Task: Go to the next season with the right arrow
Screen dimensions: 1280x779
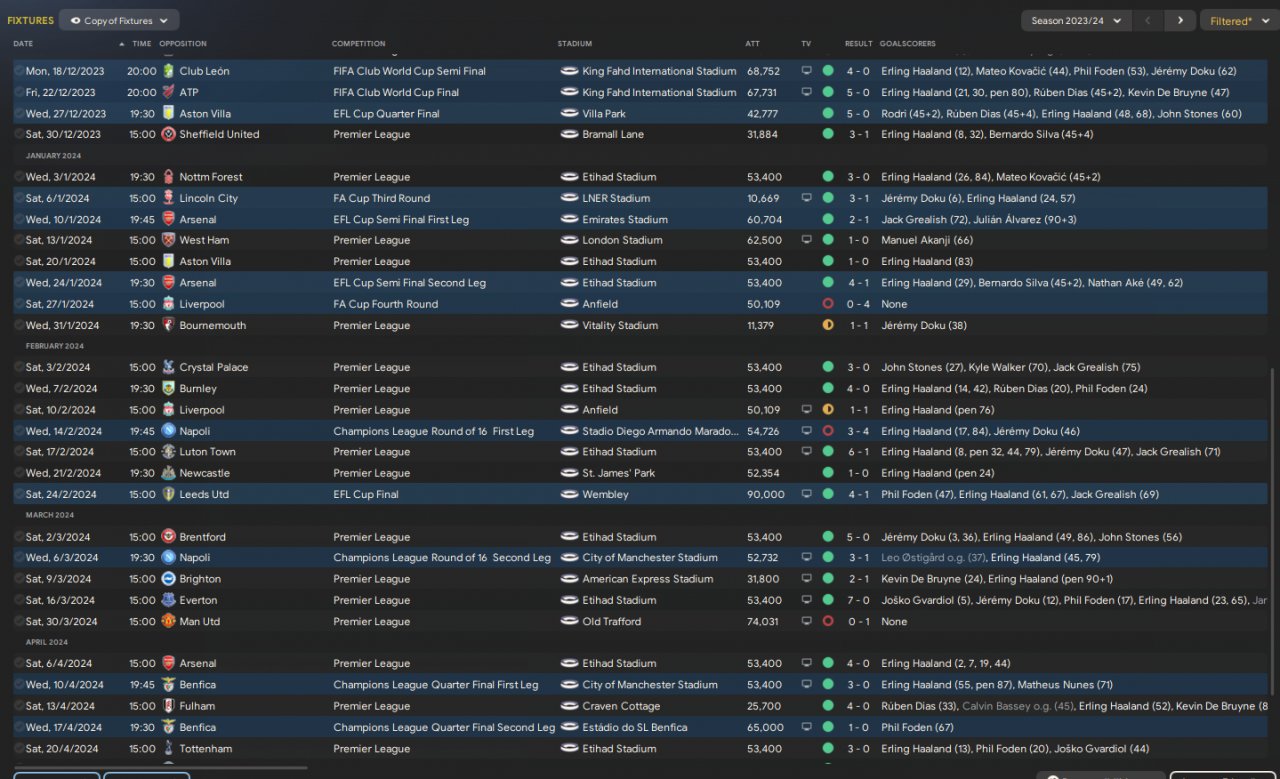Action: [1180, 20]
